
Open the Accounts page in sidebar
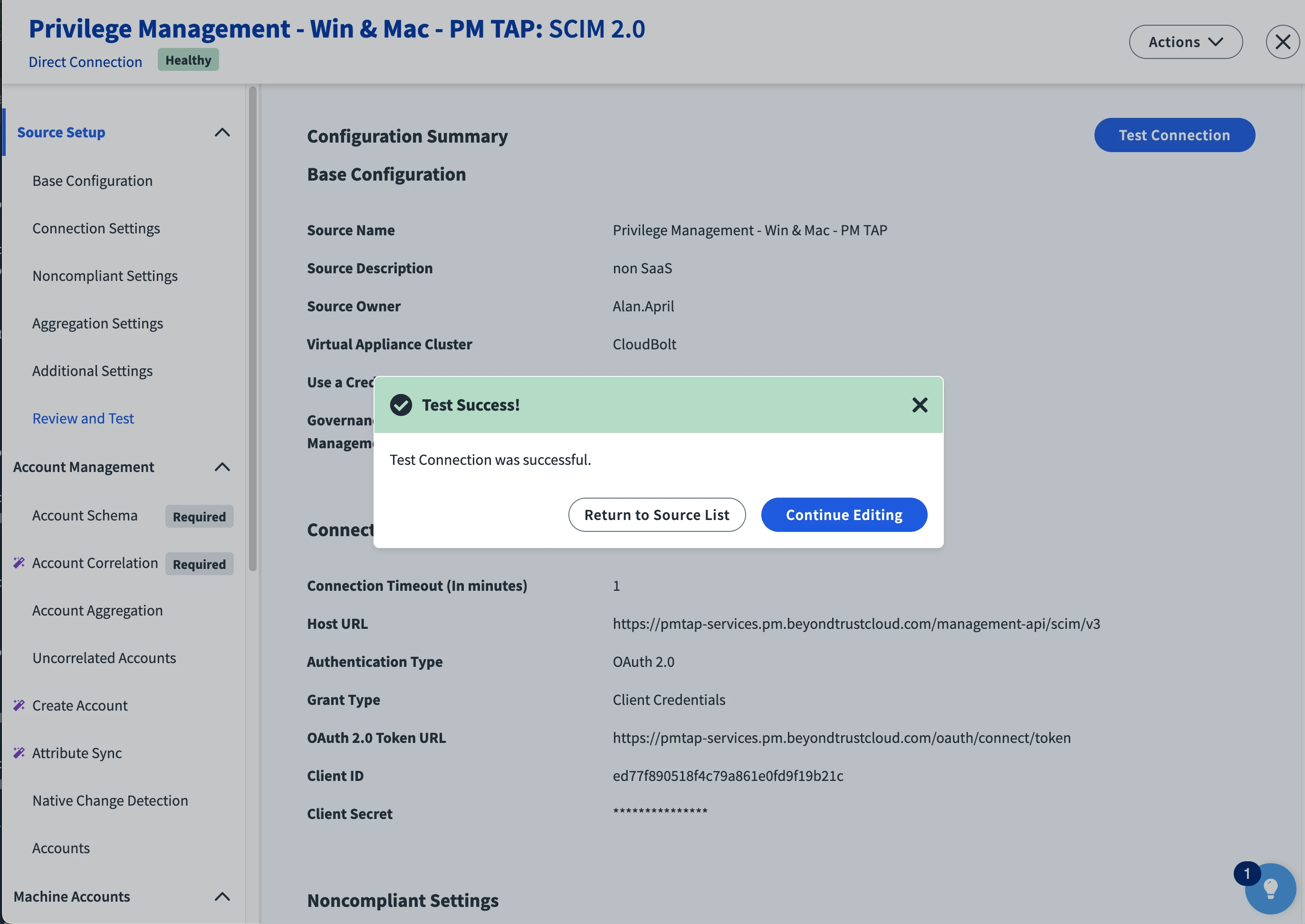tap(61, 848)
